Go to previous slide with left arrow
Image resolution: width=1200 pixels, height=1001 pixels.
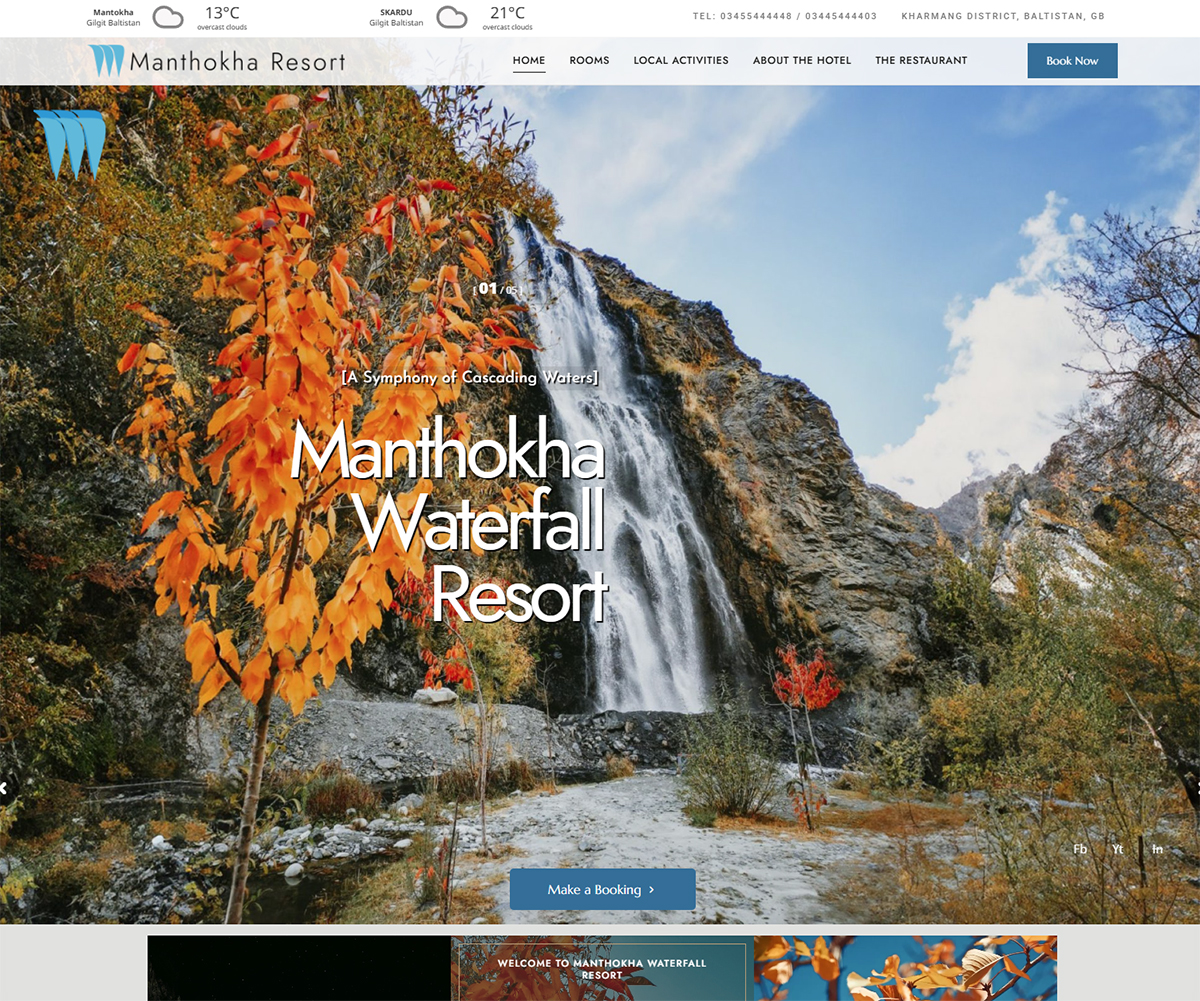click(x=5, y=788)
